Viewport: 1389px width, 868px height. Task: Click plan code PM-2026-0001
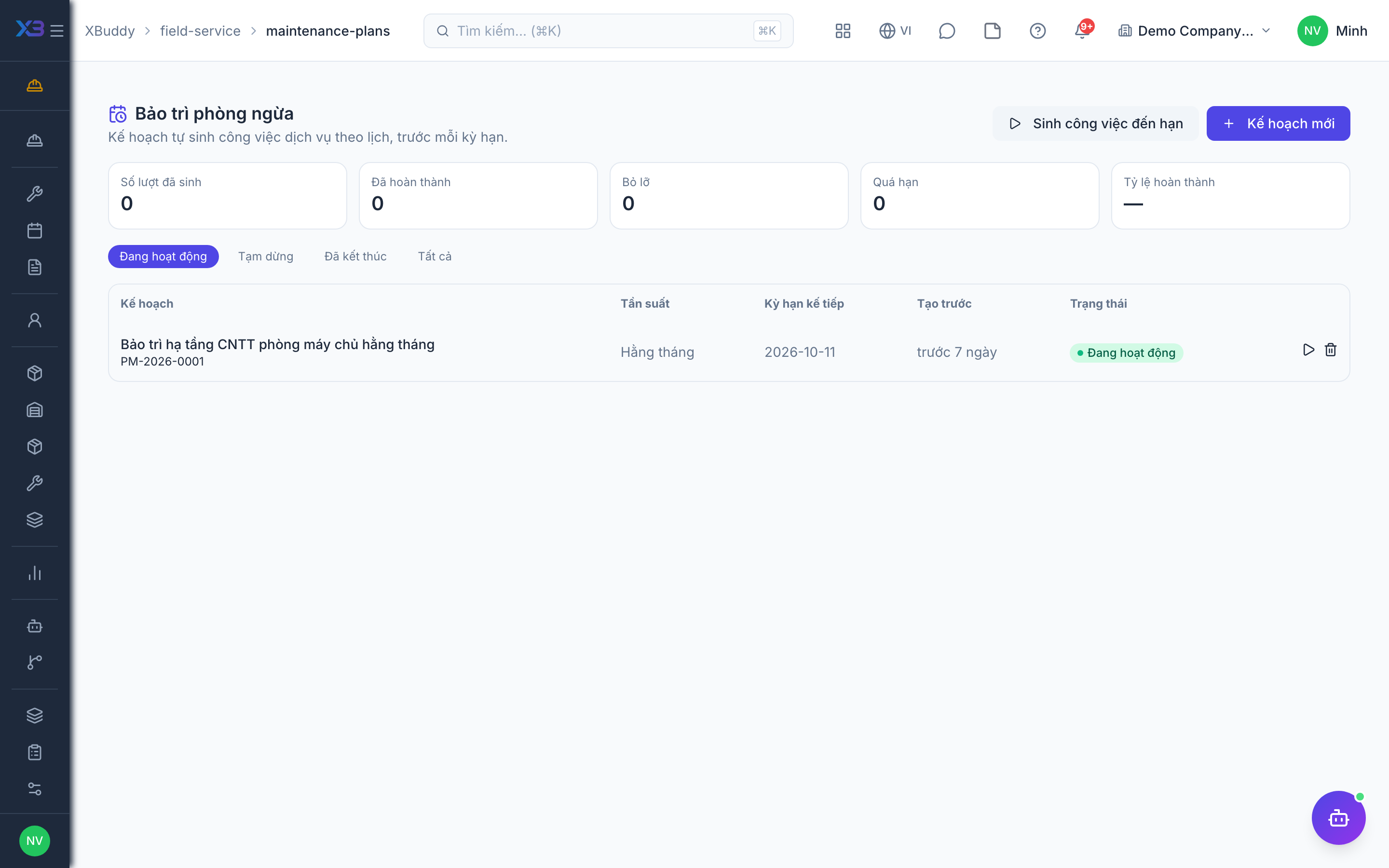pos(163,361)
